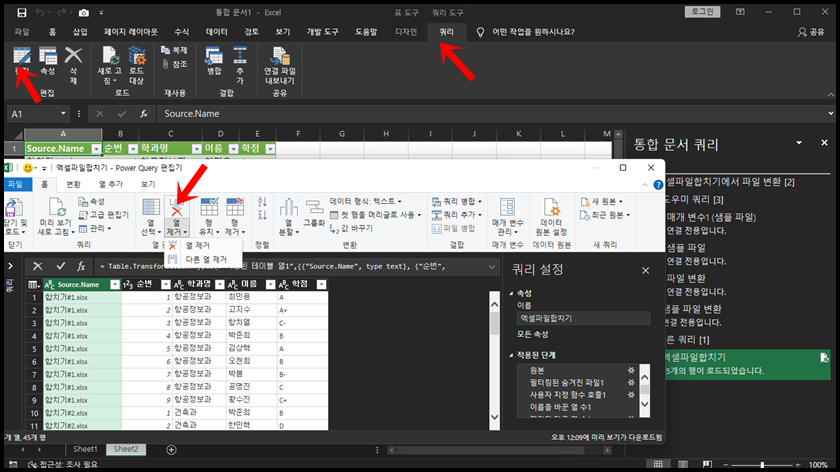840x472 pixels.
Task: Select 열 제거 from the dropdown menu
Action: click(198, 245)
